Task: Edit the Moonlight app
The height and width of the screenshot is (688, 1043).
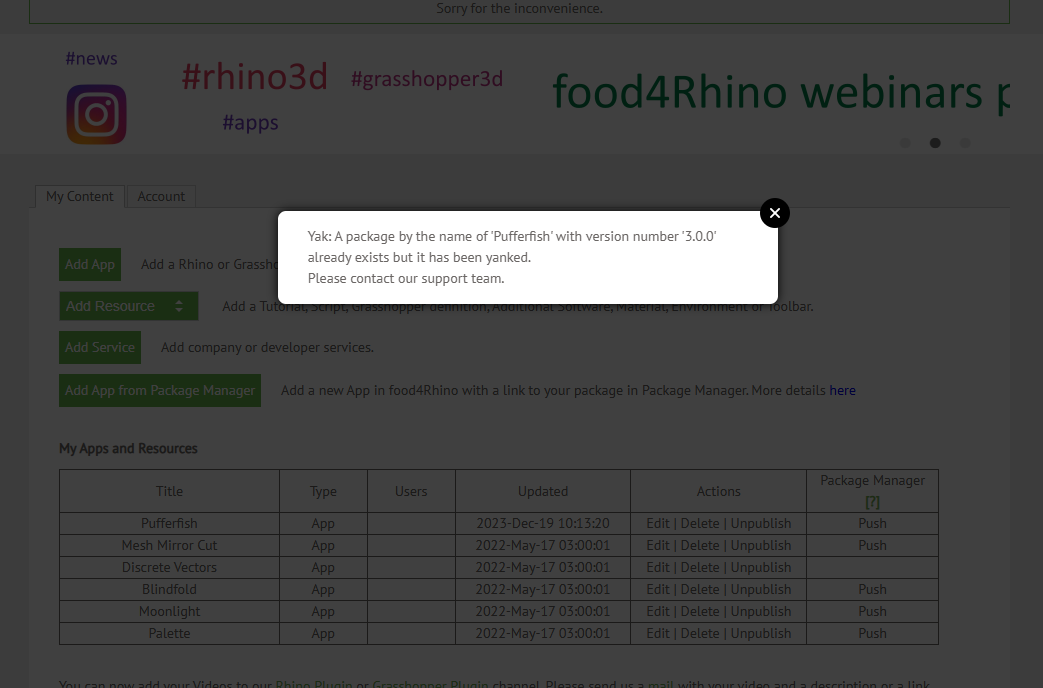Action: tap(658, 611)
